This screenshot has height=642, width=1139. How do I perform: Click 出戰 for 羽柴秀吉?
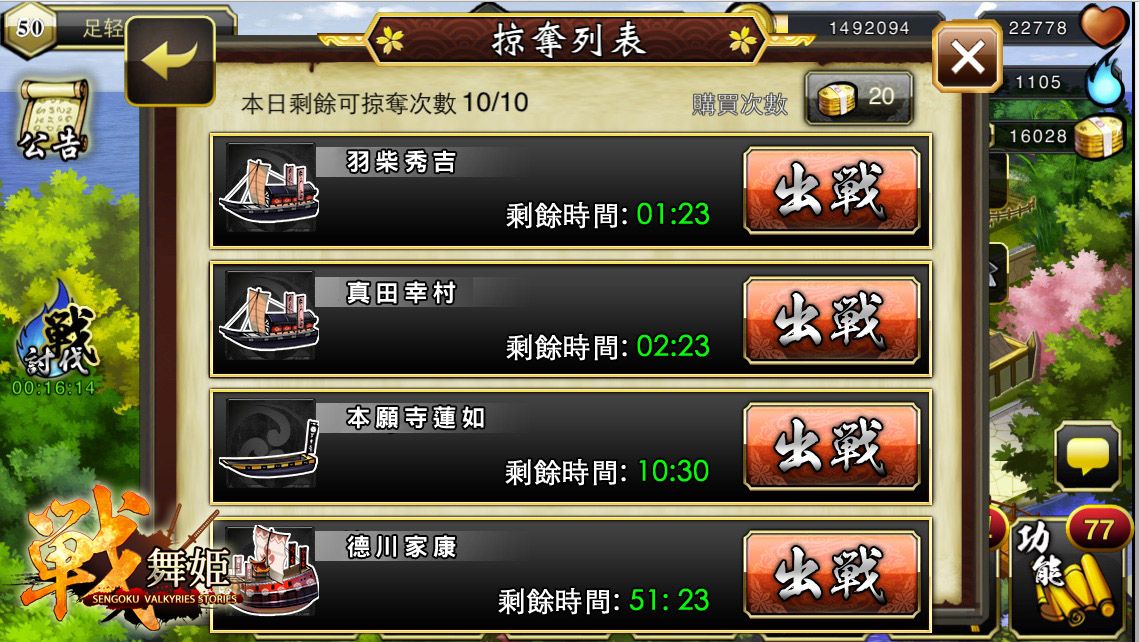pyautogui.click(x=832, y=190)
